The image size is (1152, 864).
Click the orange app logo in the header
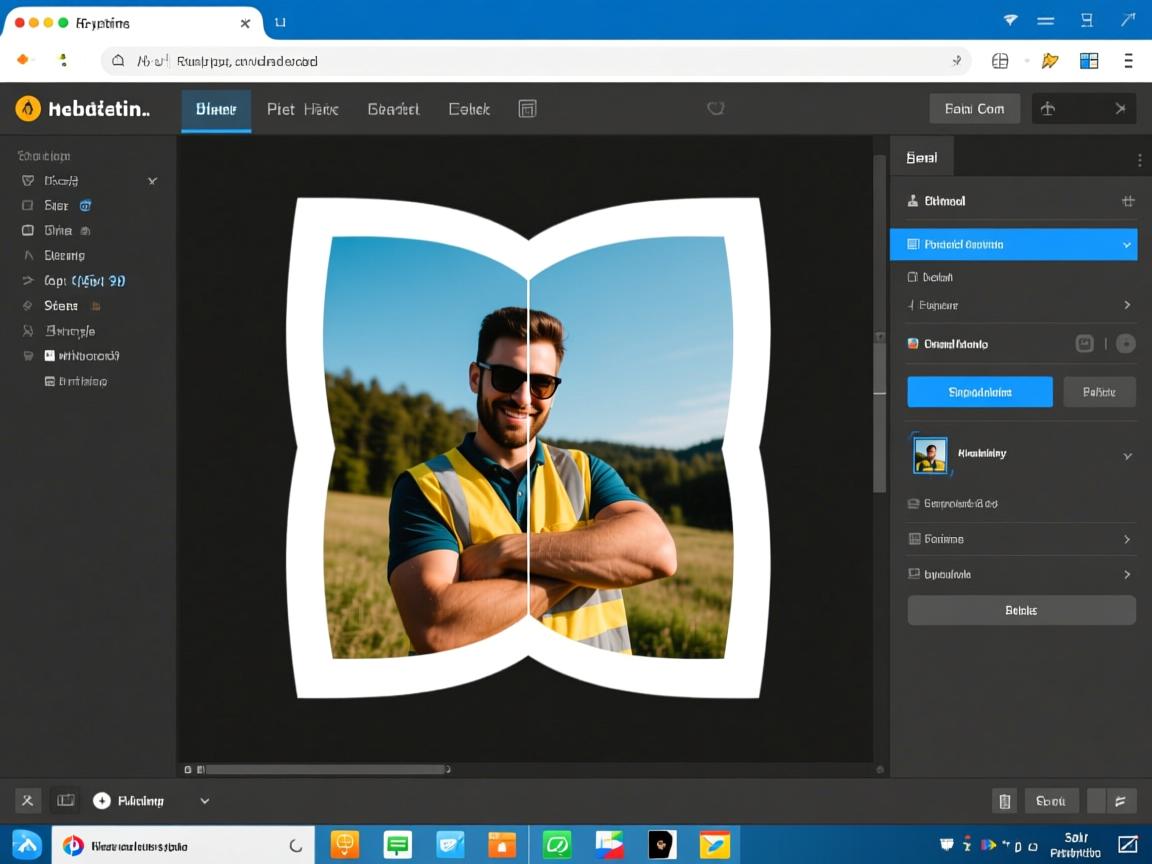(28, 109)
